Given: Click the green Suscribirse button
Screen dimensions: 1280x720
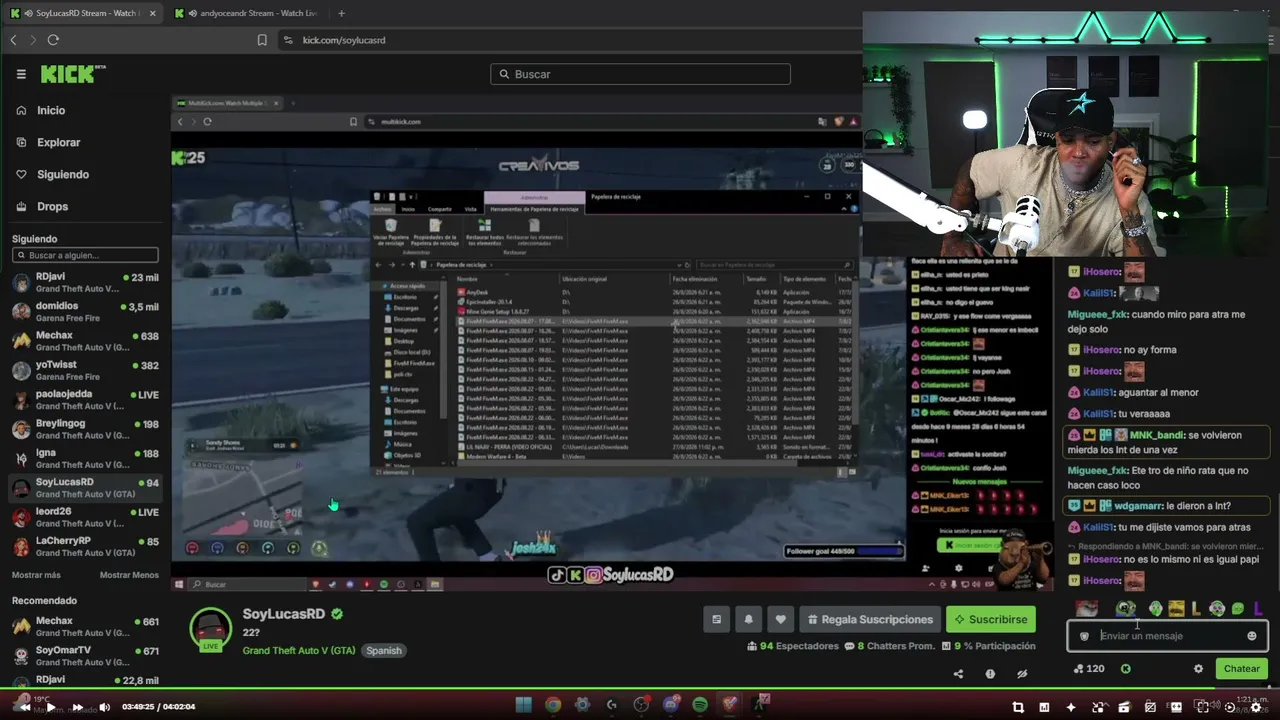Looking at the screenshot, I should click(x=990, y=619).
